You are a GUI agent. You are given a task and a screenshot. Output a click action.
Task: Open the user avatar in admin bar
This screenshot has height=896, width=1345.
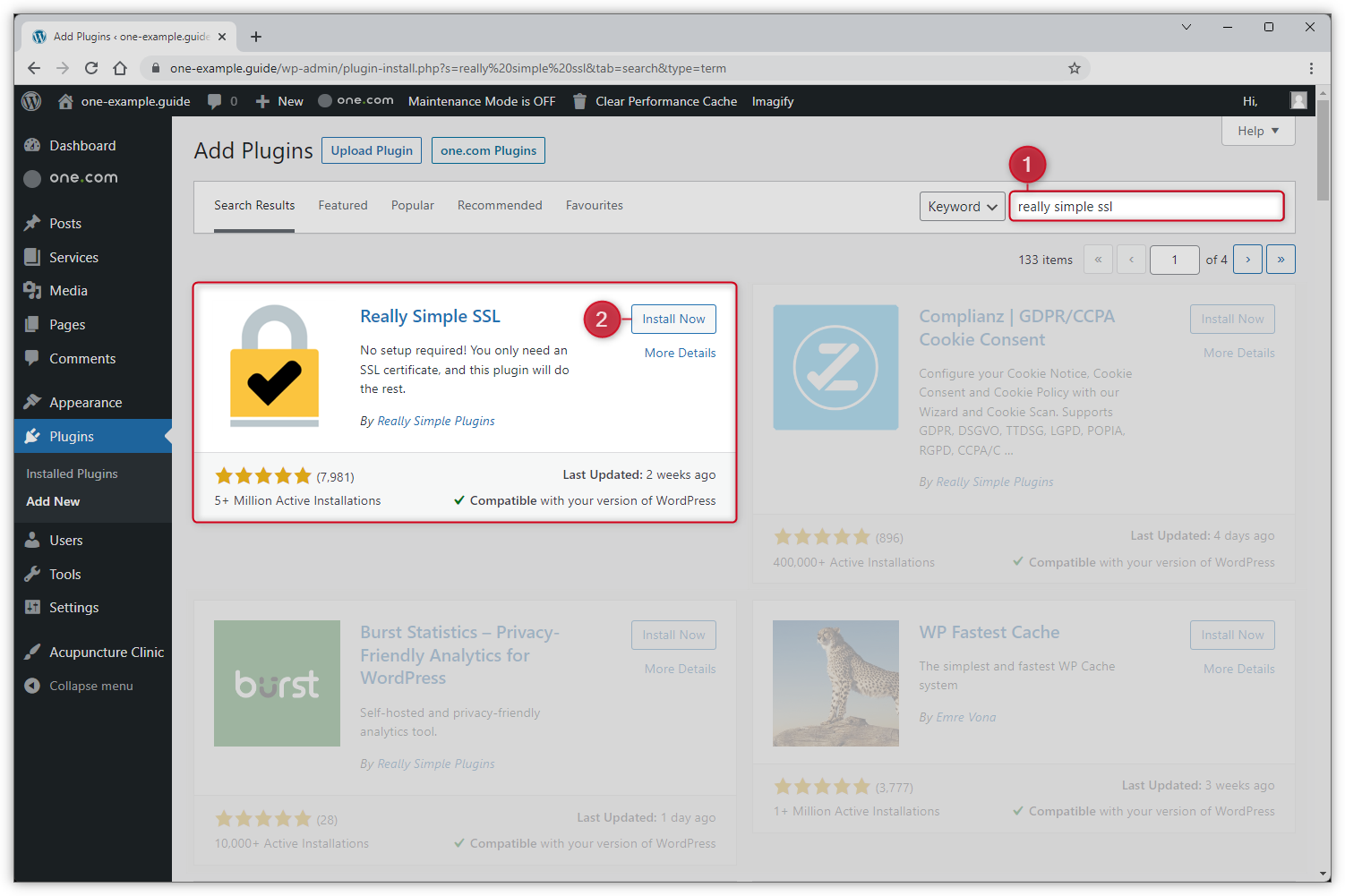click(x=1298, y=100)
